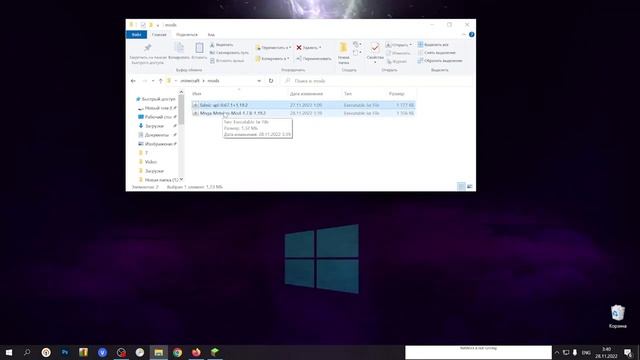Switch to the Home (Главная) tab
The height and width of the screenshot is (360, 640).
159,35
